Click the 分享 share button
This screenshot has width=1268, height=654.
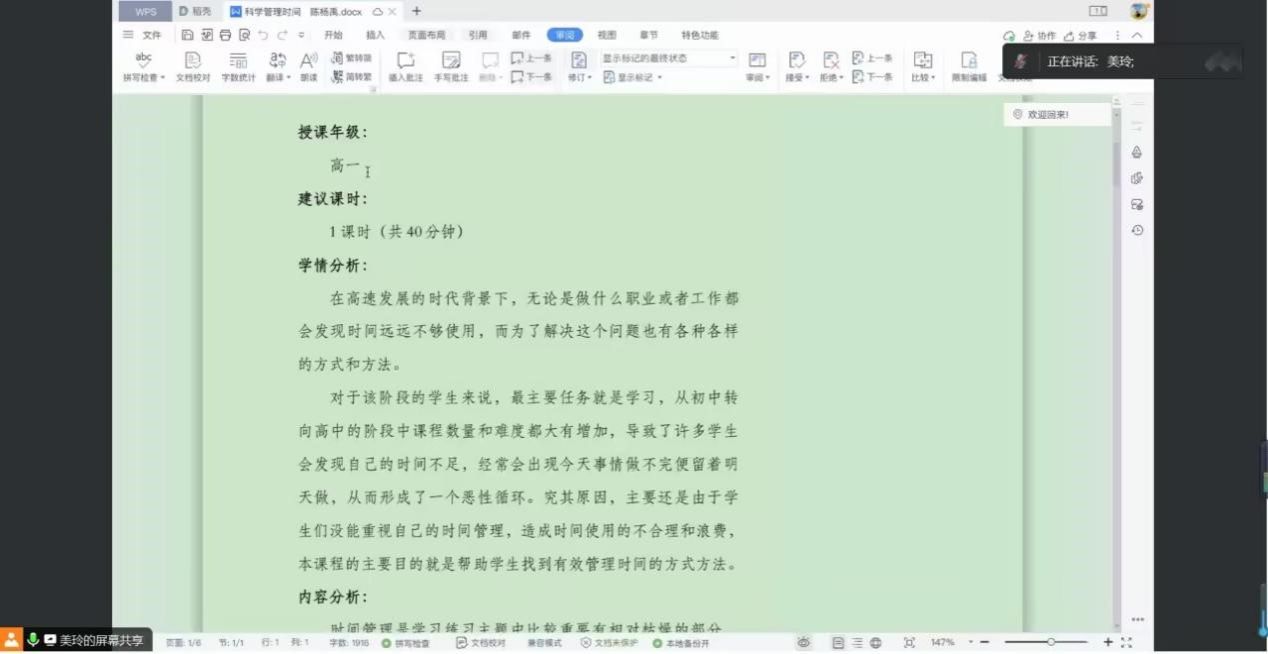point(1081,35)
